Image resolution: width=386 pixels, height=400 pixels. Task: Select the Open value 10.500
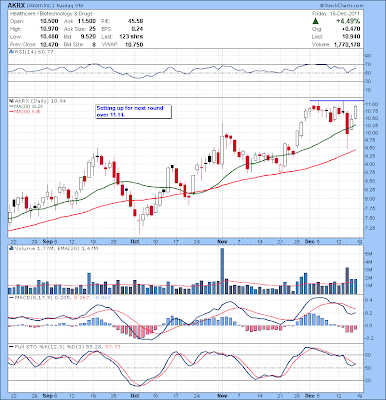pyautogui.click(x=49, y=21)
